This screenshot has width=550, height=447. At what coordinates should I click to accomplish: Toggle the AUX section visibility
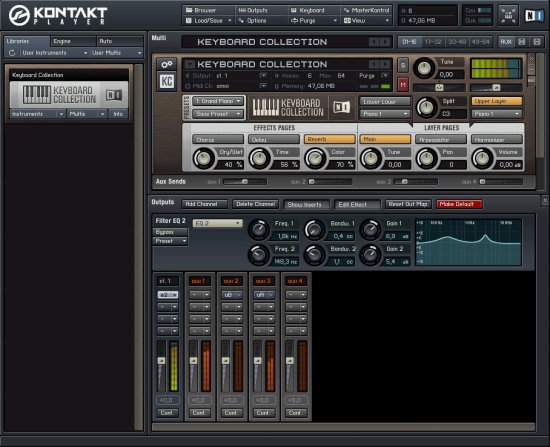click(506, 42)
